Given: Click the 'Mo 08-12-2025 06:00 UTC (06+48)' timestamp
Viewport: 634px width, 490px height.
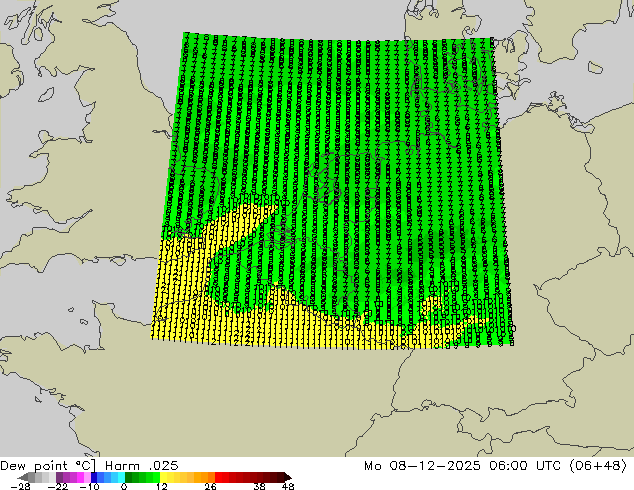Looking at the screenshot, I should (496, 466).
